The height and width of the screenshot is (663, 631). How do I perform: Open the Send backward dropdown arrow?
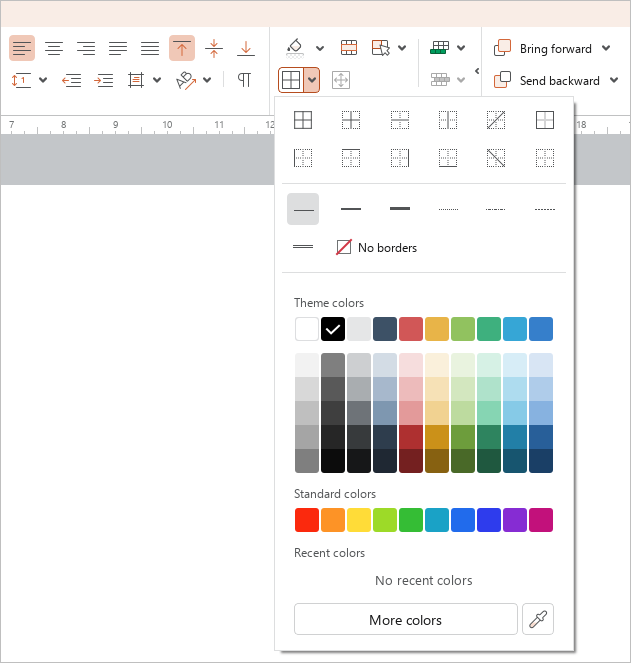614,80
